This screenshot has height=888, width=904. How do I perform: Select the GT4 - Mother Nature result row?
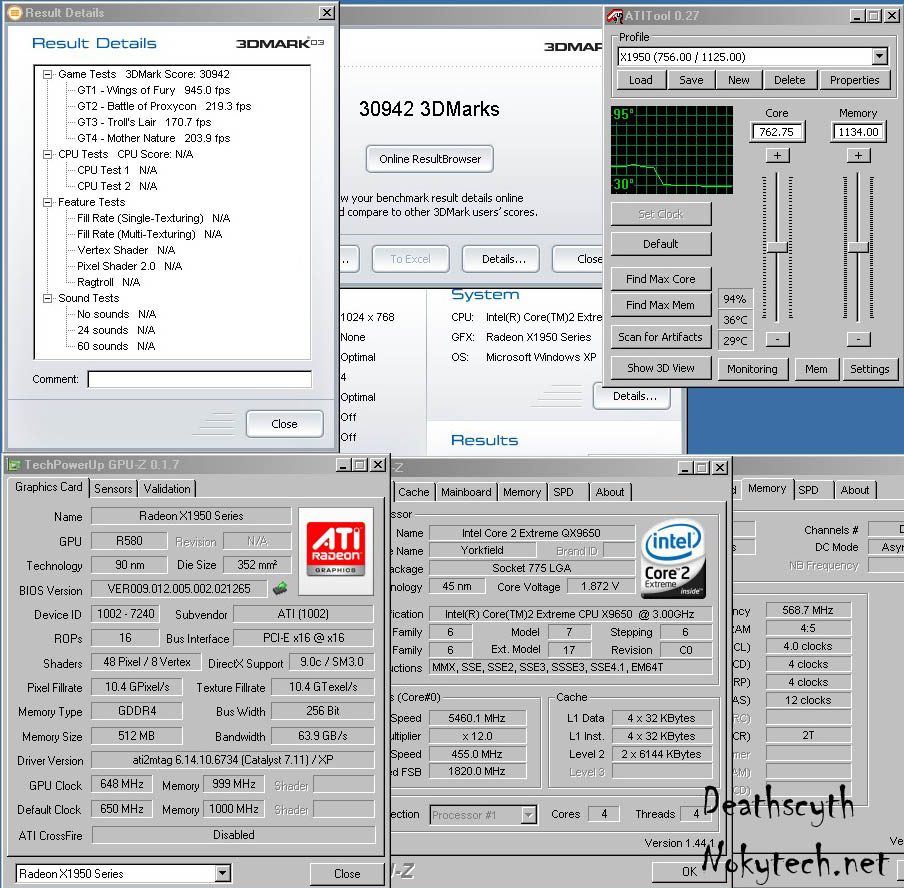[x=153, y=138]
